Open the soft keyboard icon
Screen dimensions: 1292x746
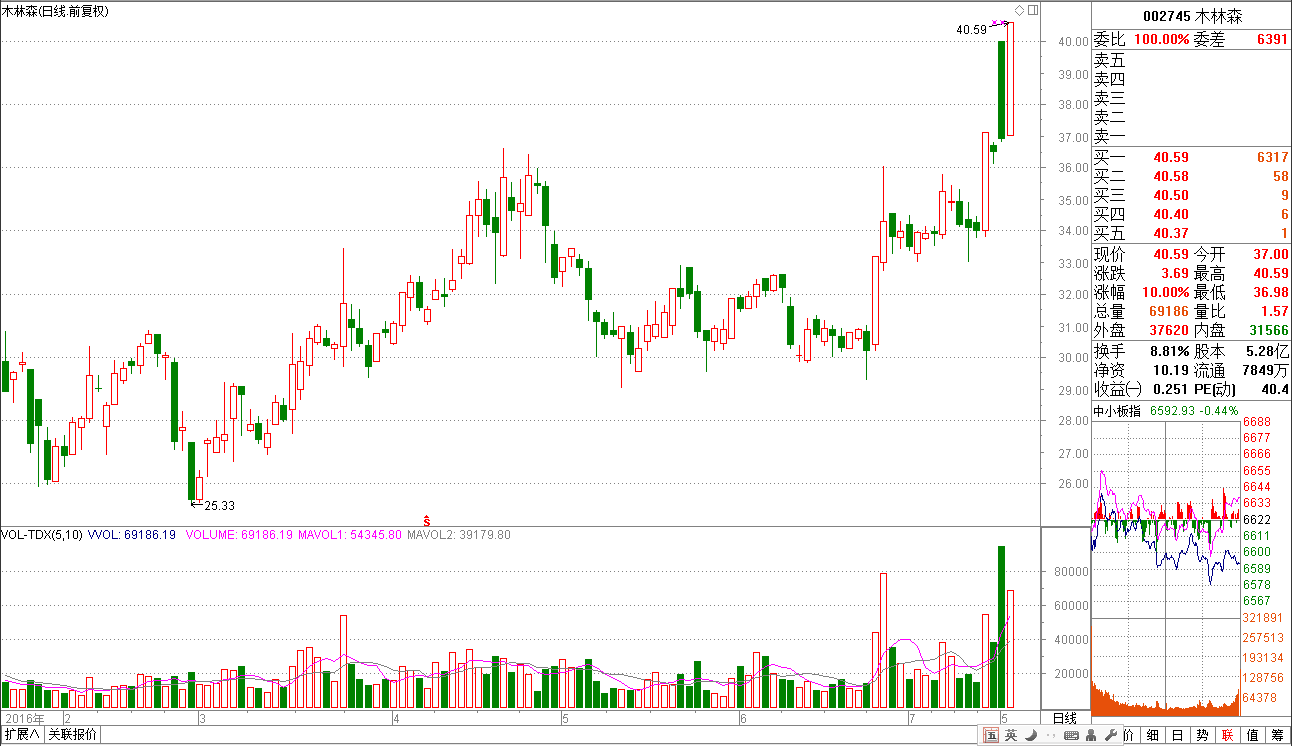[1071, 736]
